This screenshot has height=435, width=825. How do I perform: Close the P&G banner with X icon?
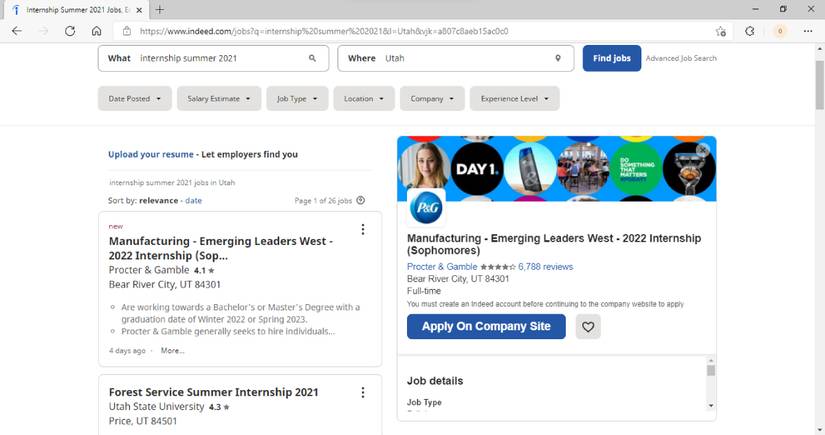coord(702,150)
